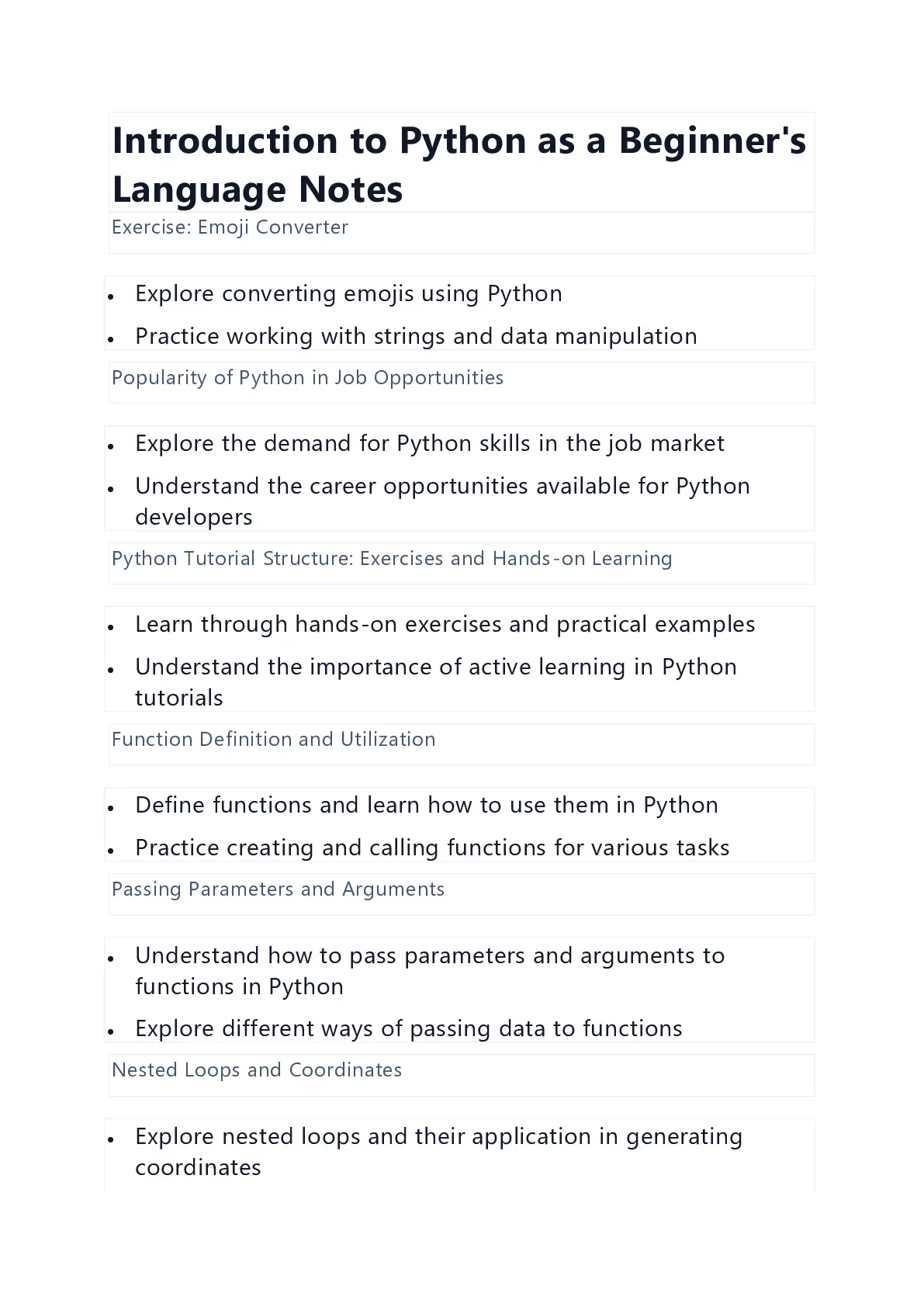Select the 'Function Definition and Utilization' heading
Screen dimensions: 924x1307
tap(273, 740)
